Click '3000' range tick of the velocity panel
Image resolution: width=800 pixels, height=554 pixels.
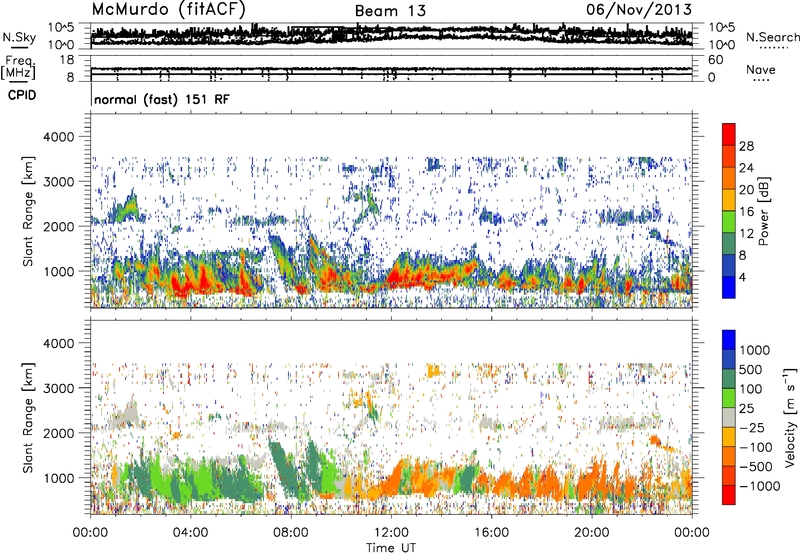coord(58,388)
